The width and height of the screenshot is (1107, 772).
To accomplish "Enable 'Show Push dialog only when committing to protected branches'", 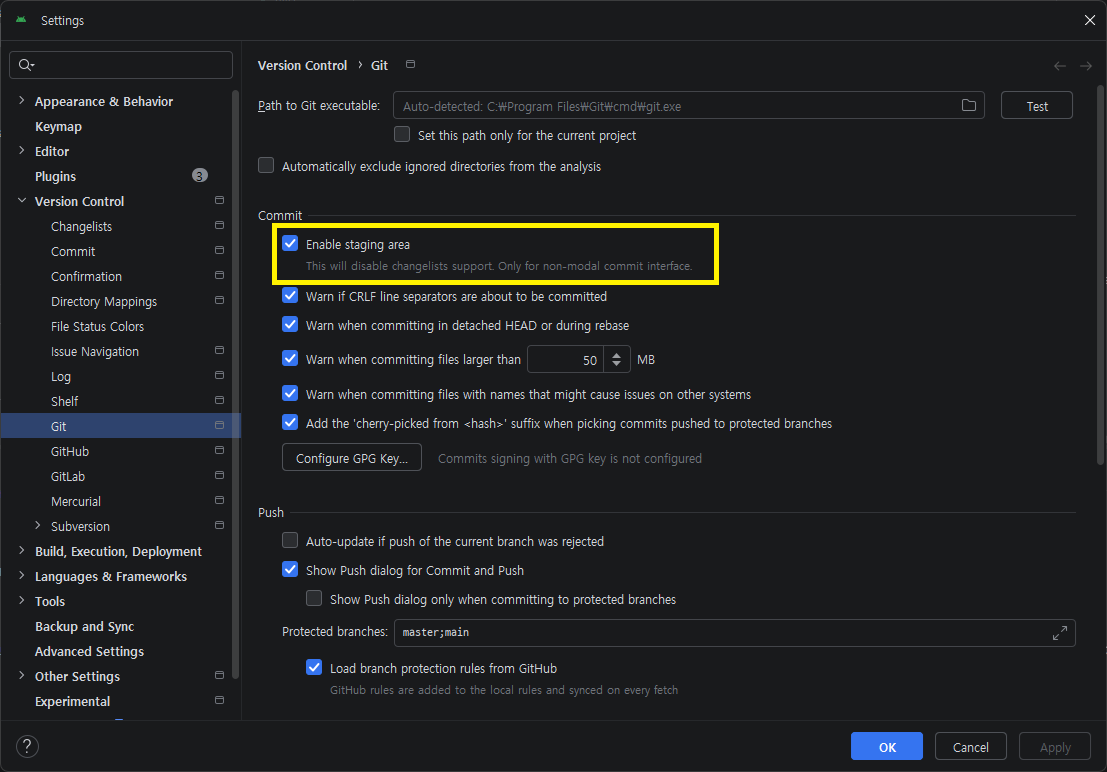I will coord(314,598).
